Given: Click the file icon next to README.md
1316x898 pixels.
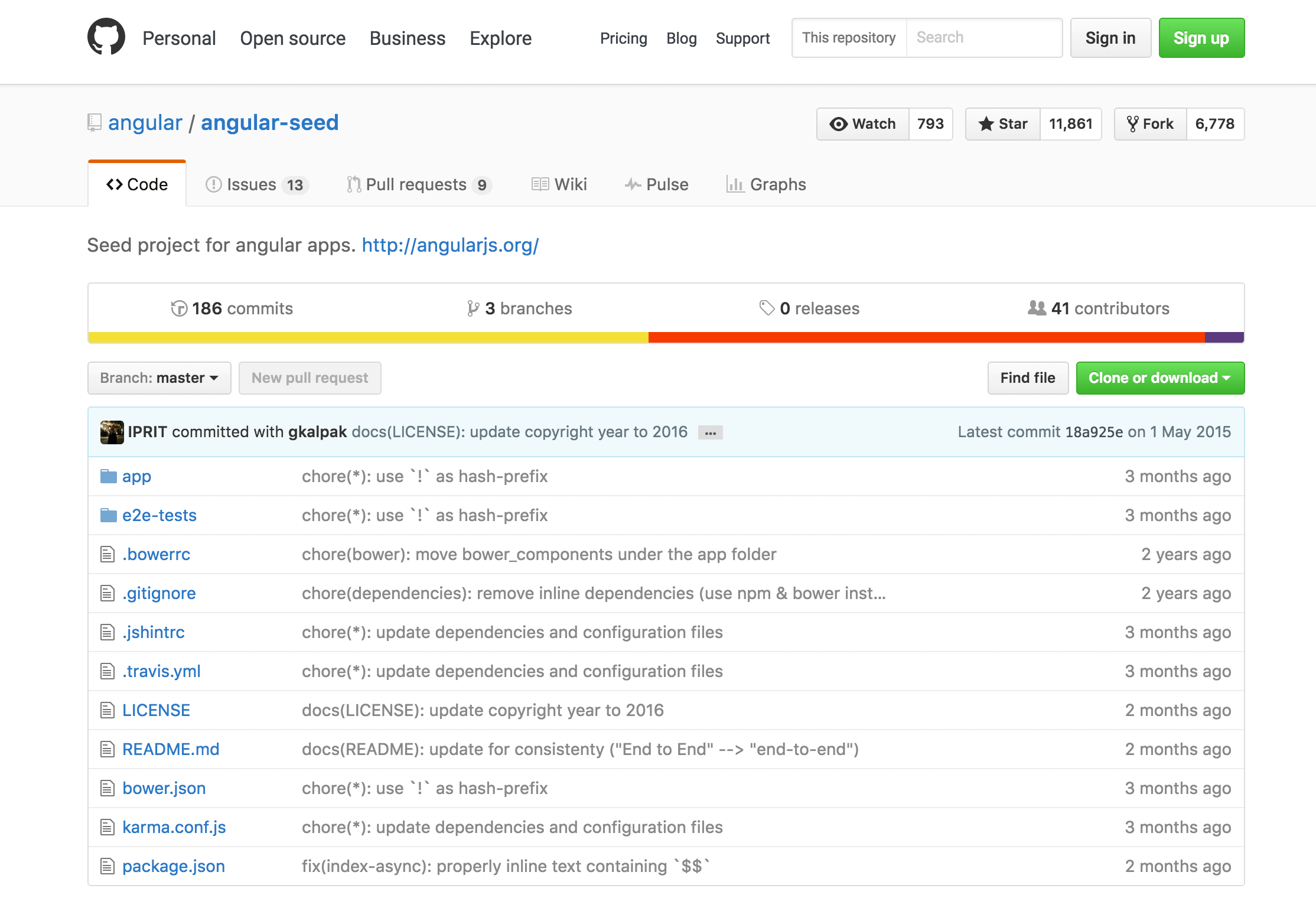Looking at the screenshot, I should point(108,749).
